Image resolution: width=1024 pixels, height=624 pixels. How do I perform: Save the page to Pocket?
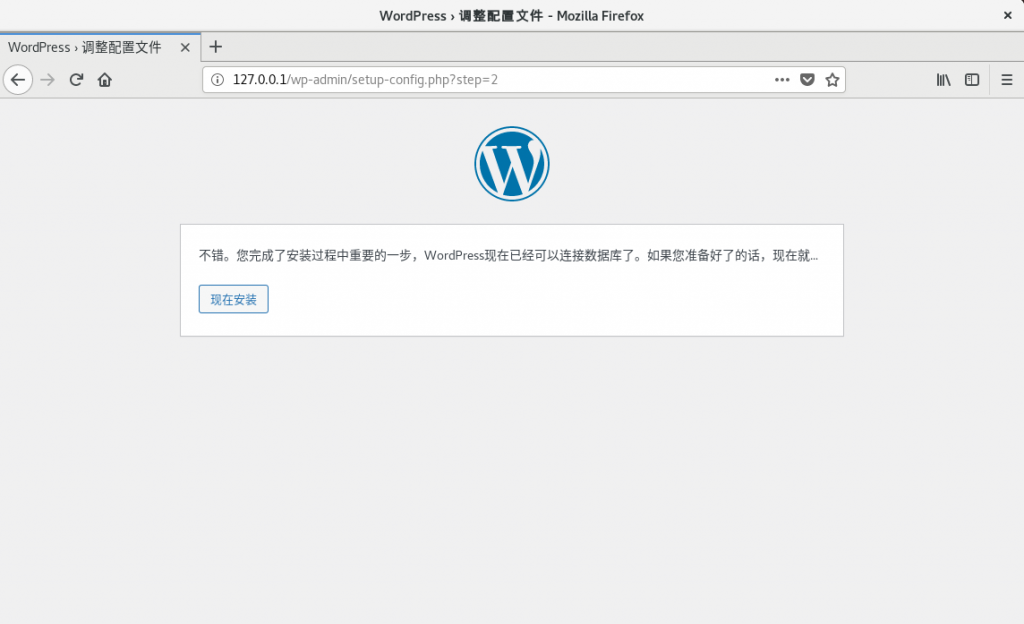[807, 80]
